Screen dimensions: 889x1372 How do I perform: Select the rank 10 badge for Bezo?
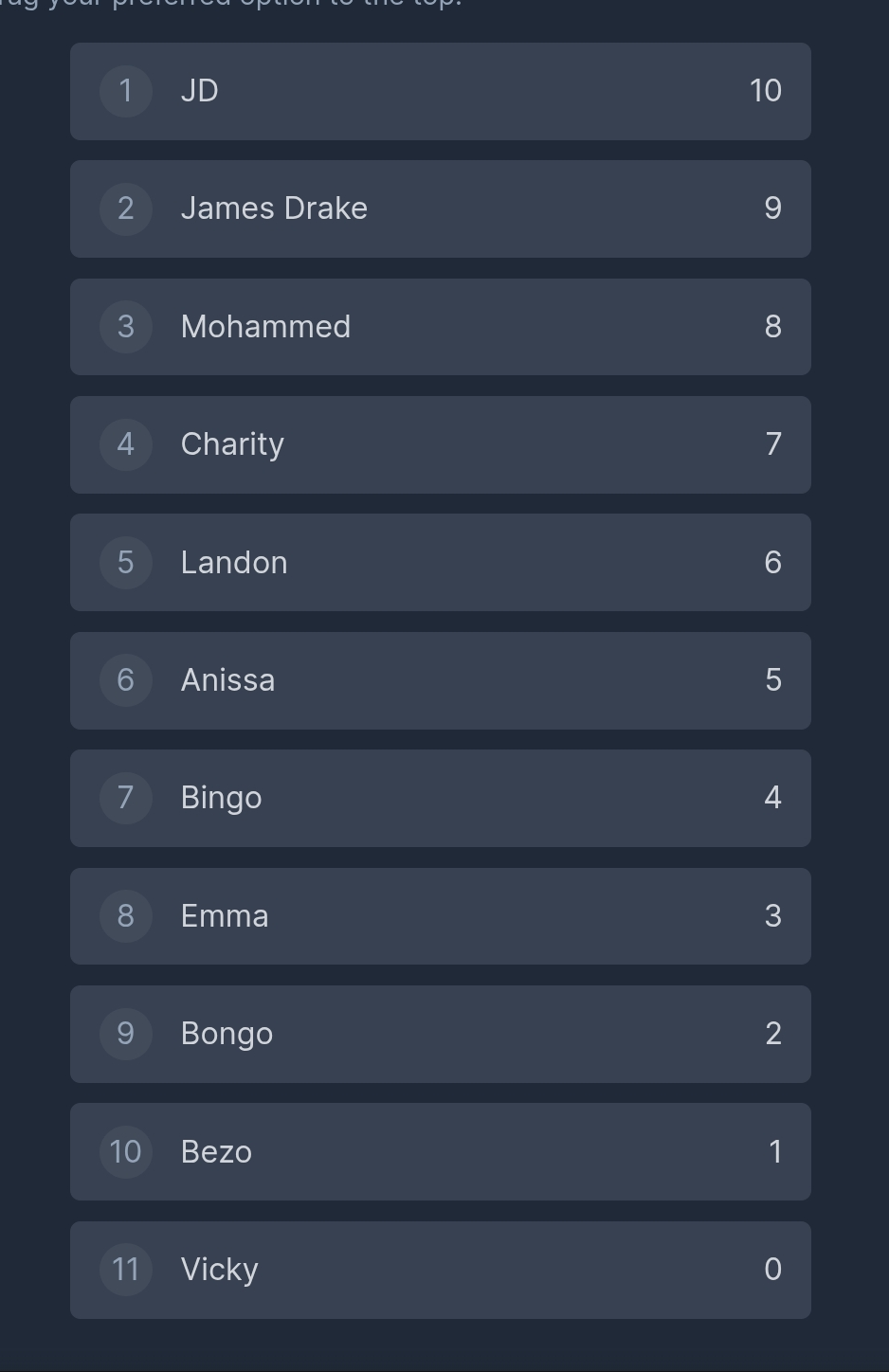[x=126, y=1151]
